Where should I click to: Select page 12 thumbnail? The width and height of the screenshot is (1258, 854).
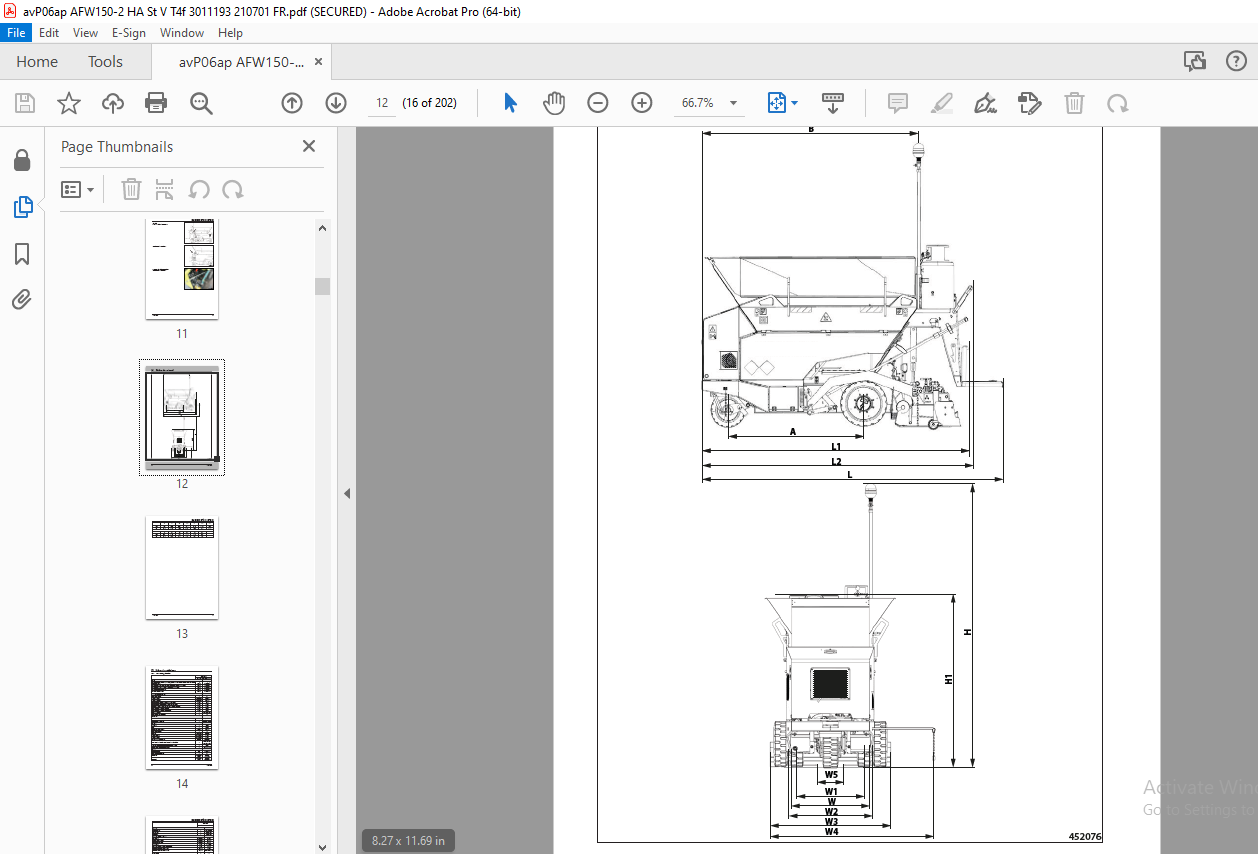point(182,417)
